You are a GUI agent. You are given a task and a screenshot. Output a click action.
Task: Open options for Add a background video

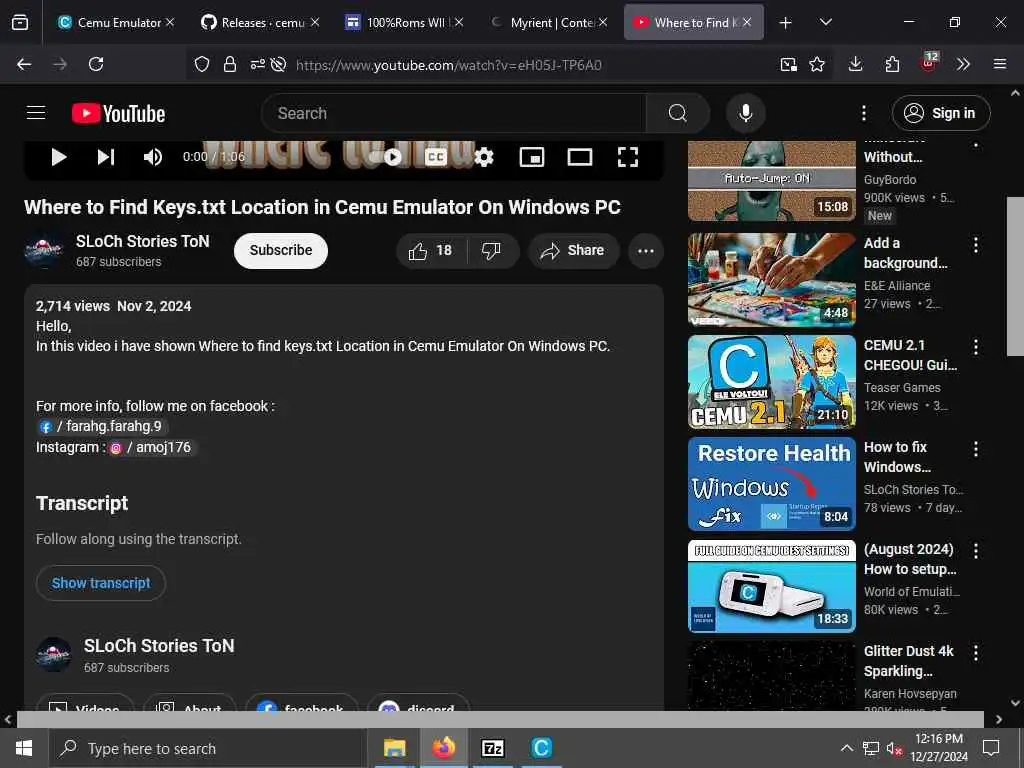(x=976, y=245)
